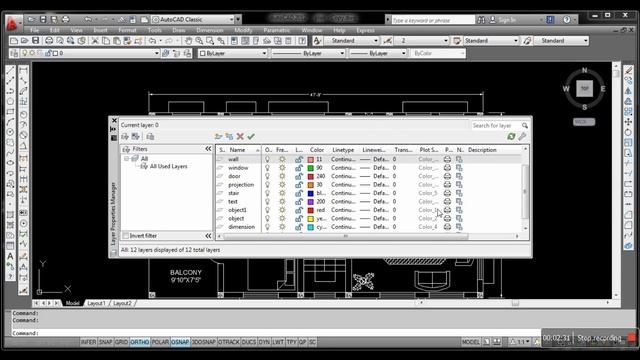Viewport: 640px width, 360px height.
Task: Click the Plot printer icon in standard toolbar
Action: click(x=49, y=41)
